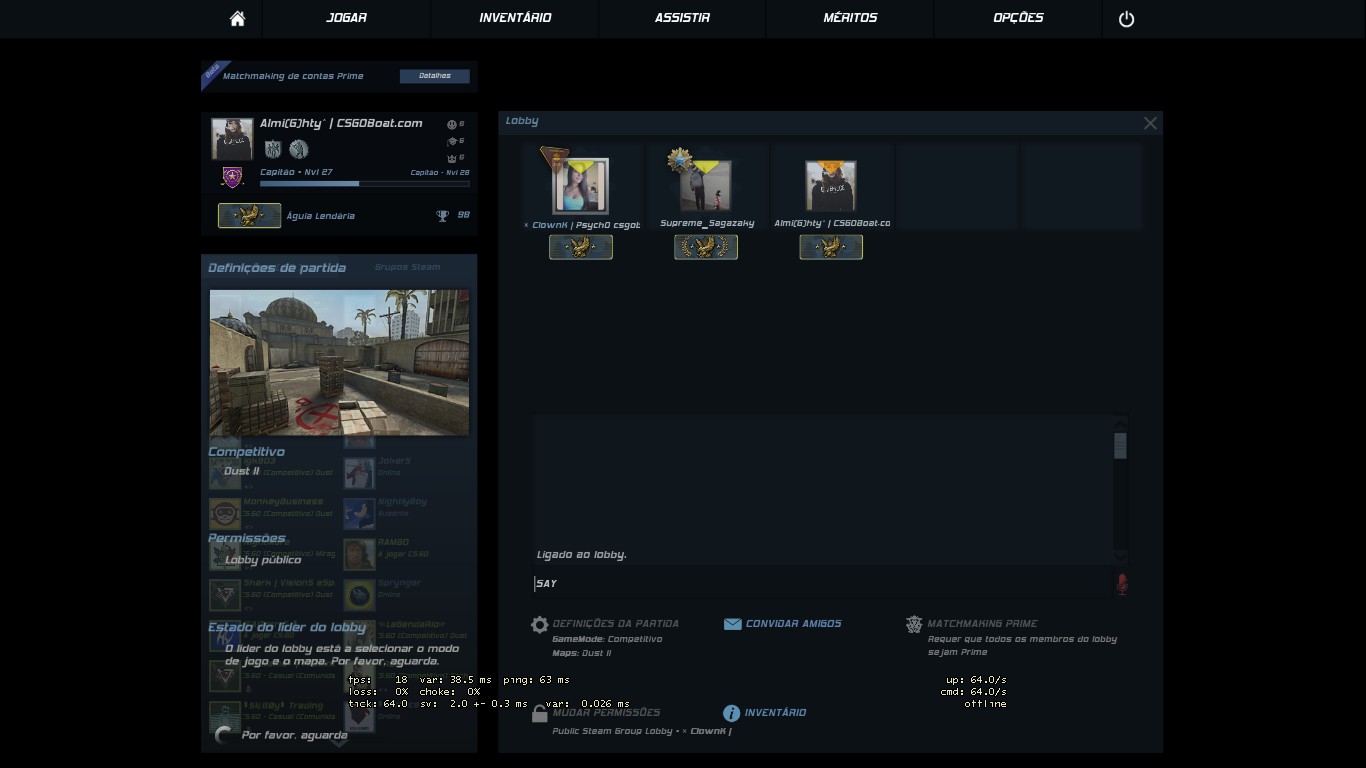This screenshot has width=1366, height=768.
Task: Open DEFINIÇÕES DA PARTIDA in the lobby
Action: point(615,624)
